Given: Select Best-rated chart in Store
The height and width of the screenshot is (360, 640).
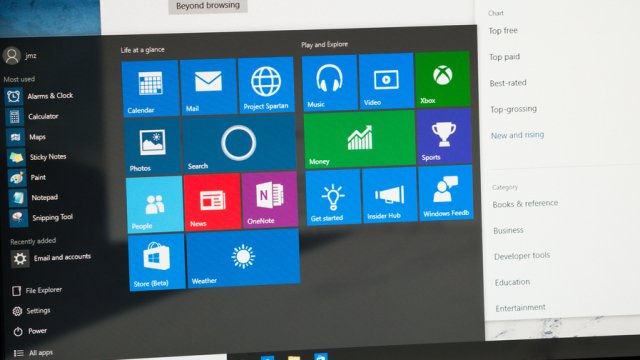Looking at the screenshot, I should coord(508,83).
